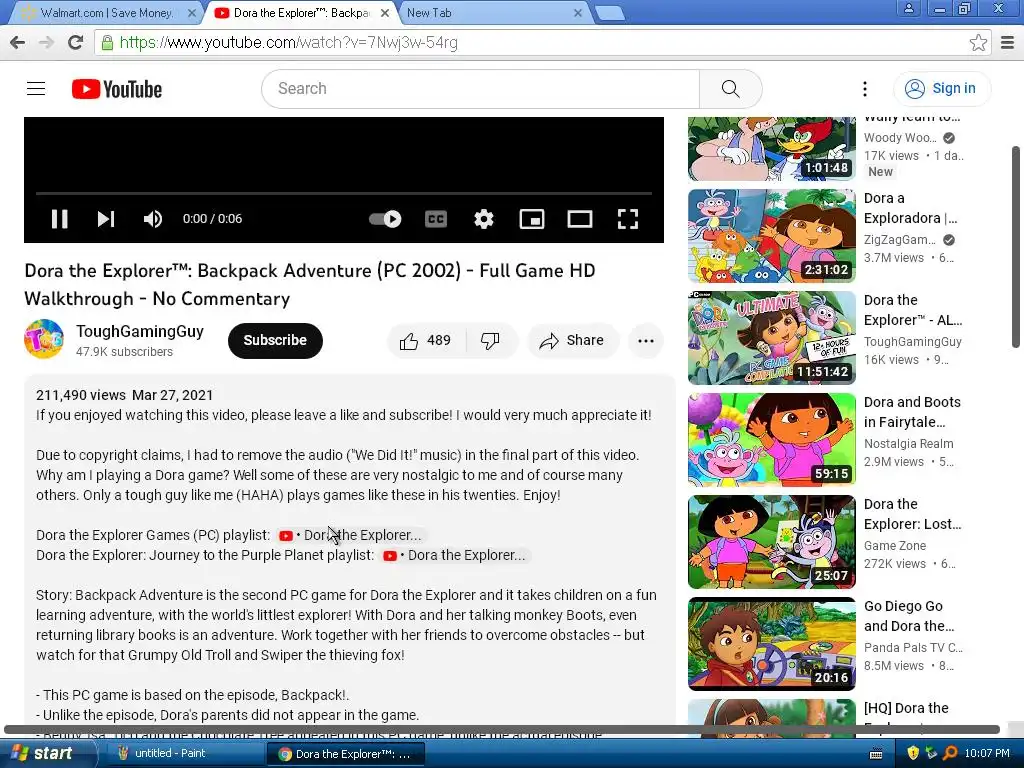Go to YouTube home logo
Image resolution: width=1024 pixels, height=768 pixels.
(x=117, y=89)
